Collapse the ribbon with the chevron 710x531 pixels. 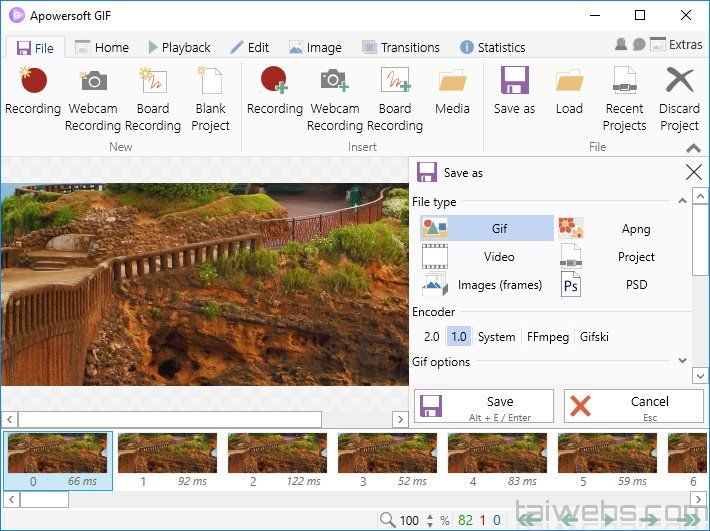pyautogui.click(x=694, y=148)
